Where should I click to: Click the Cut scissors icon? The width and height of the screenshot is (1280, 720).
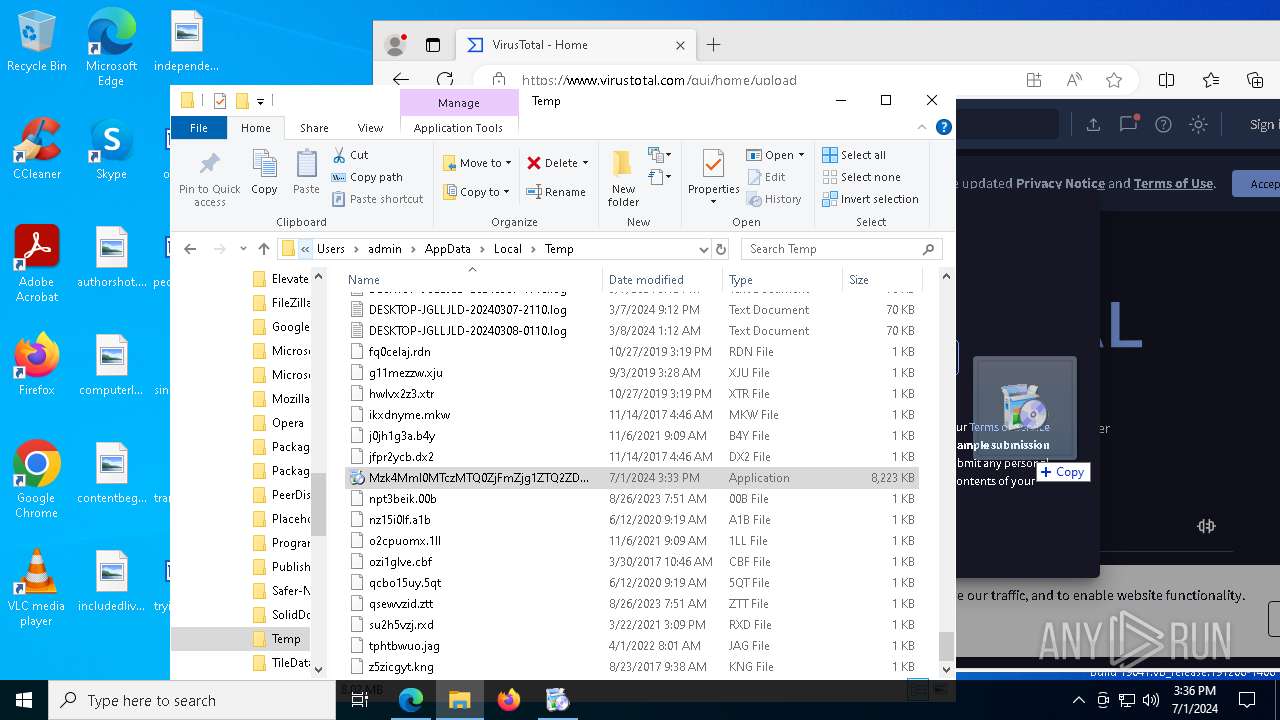(x=339, y=155)
